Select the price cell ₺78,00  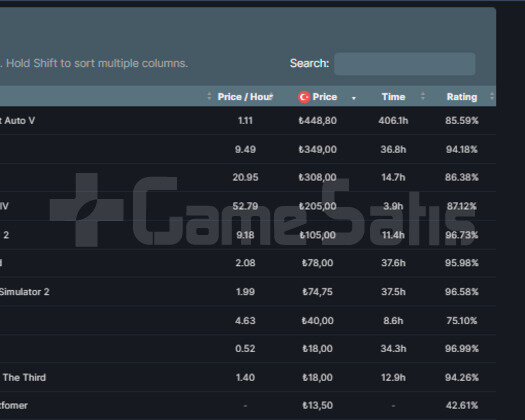(317, 263)
